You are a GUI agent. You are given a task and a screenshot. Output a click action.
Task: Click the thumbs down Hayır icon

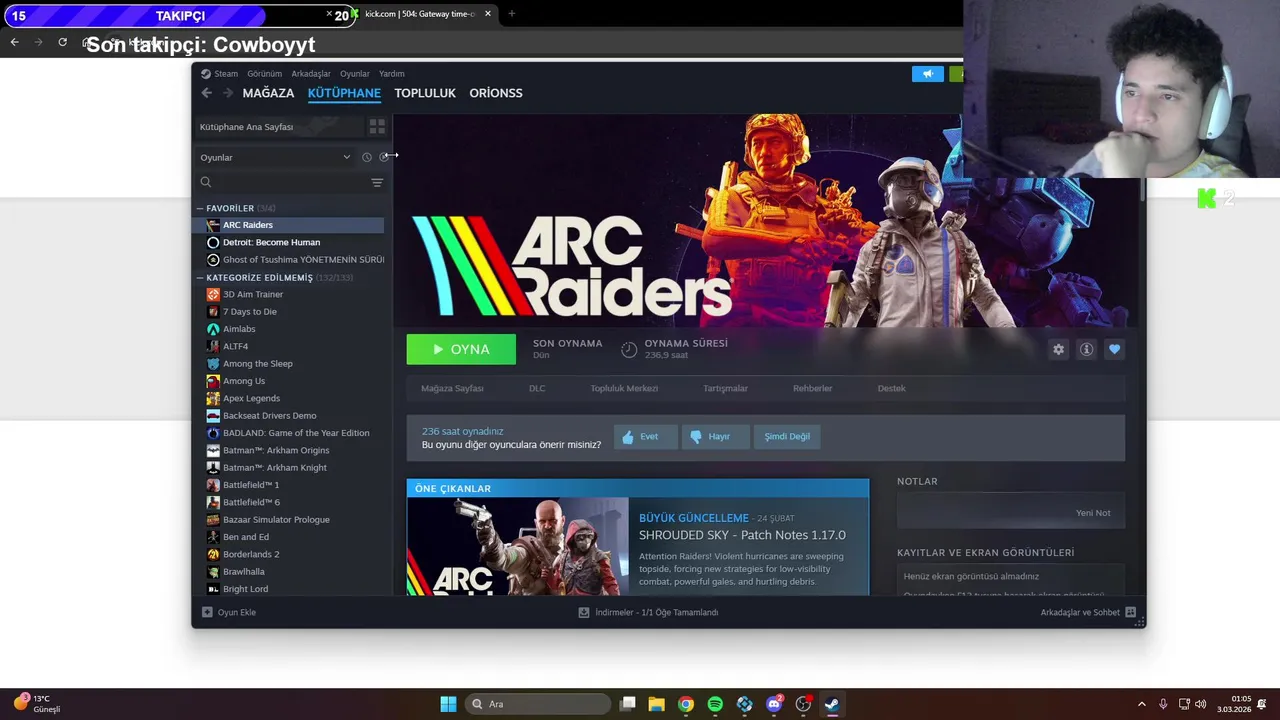696,437
